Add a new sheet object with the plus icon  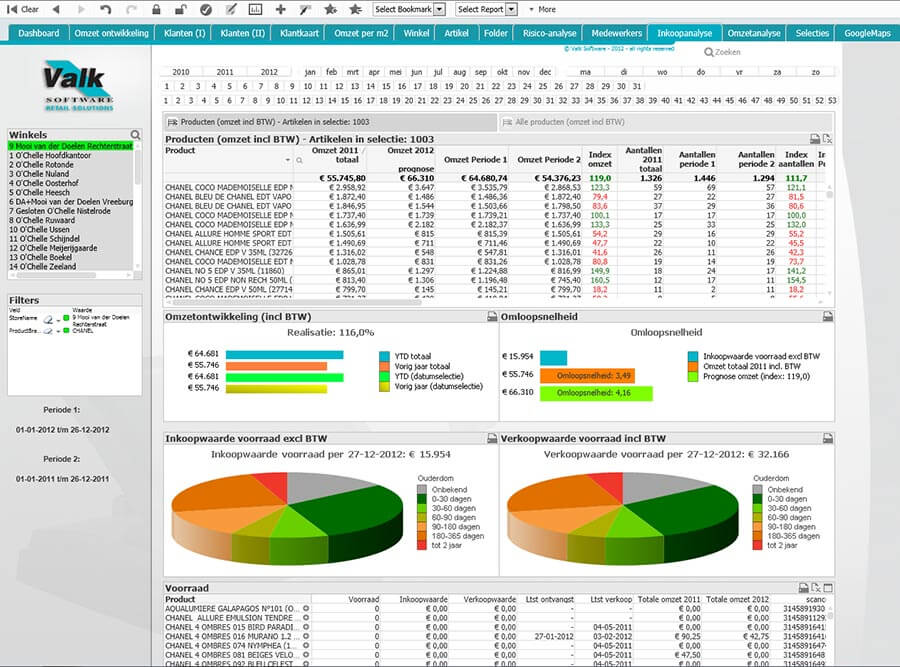(x=281, y=9)
